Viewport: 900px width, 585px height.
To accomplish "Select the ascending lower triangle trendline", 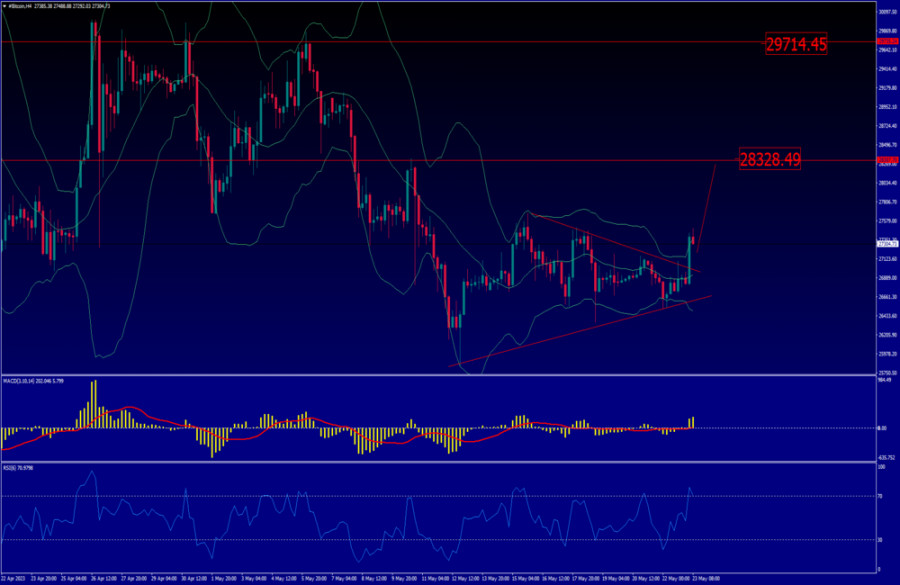I will [580, 331].
